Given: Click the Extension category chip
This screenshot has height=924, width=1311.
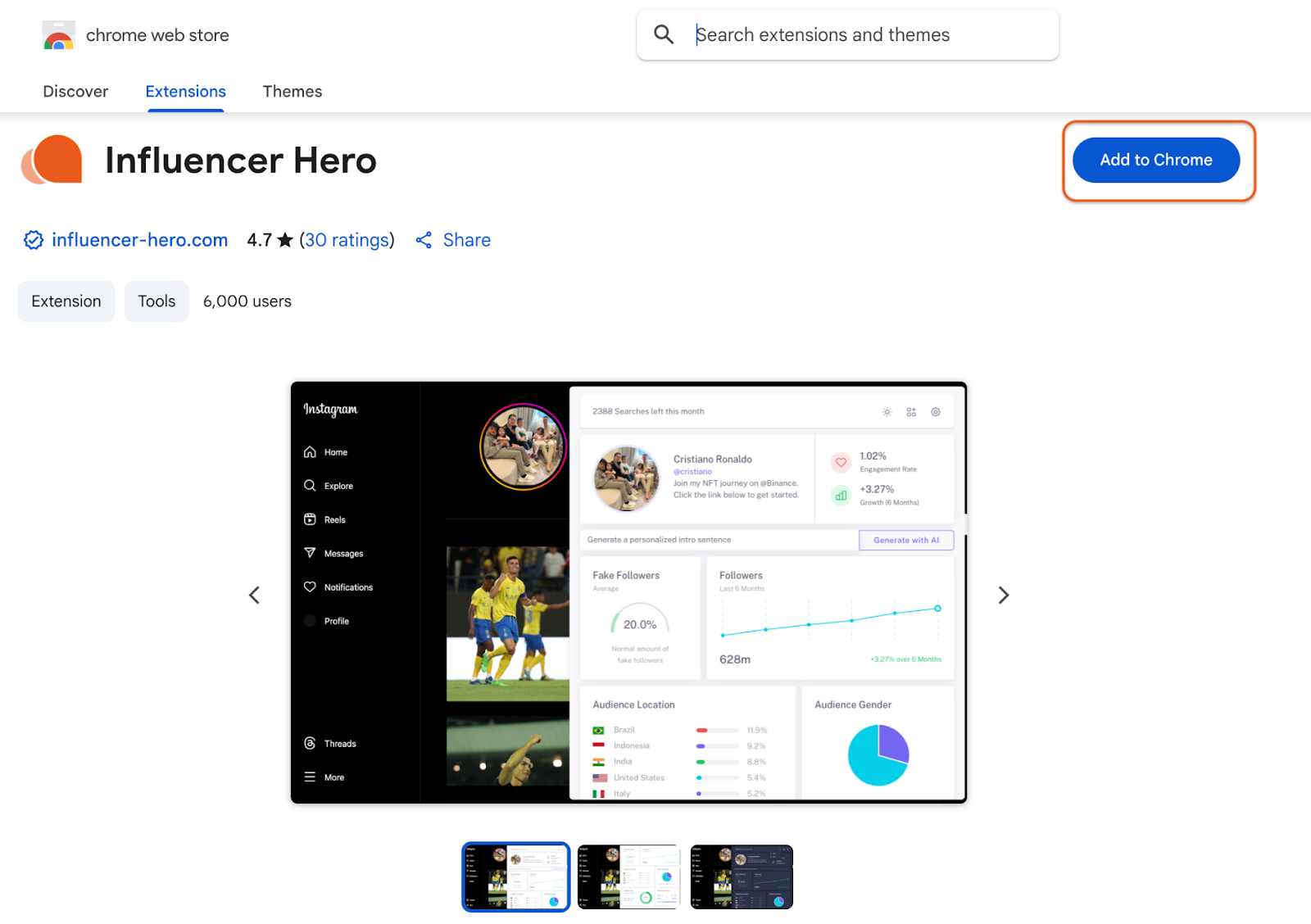Looking at the screenshot, I should pyautogui.click(x=66, y=301).
